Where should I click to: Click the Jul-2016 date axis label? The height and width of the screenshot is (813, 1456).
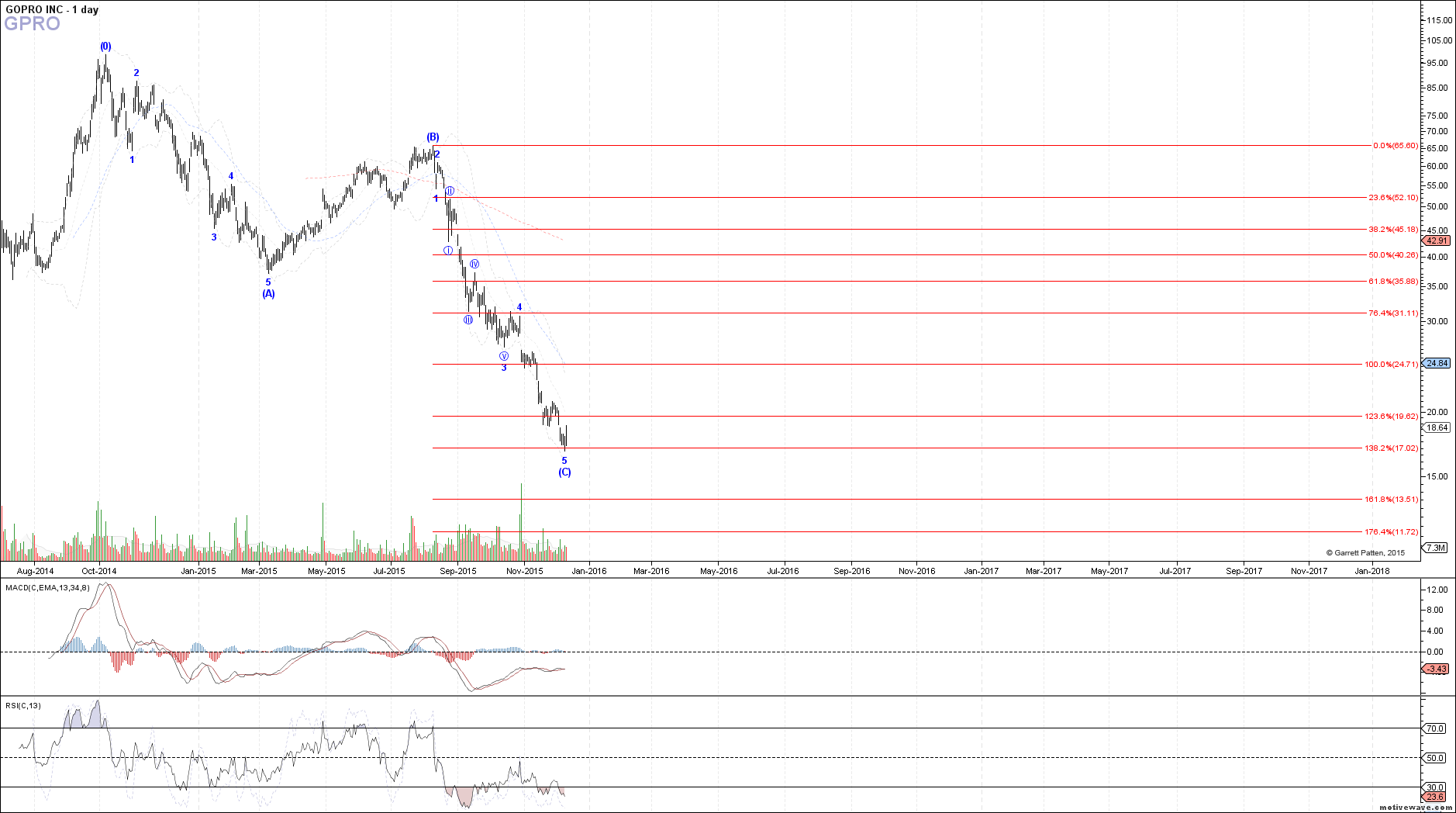point(783,572)
